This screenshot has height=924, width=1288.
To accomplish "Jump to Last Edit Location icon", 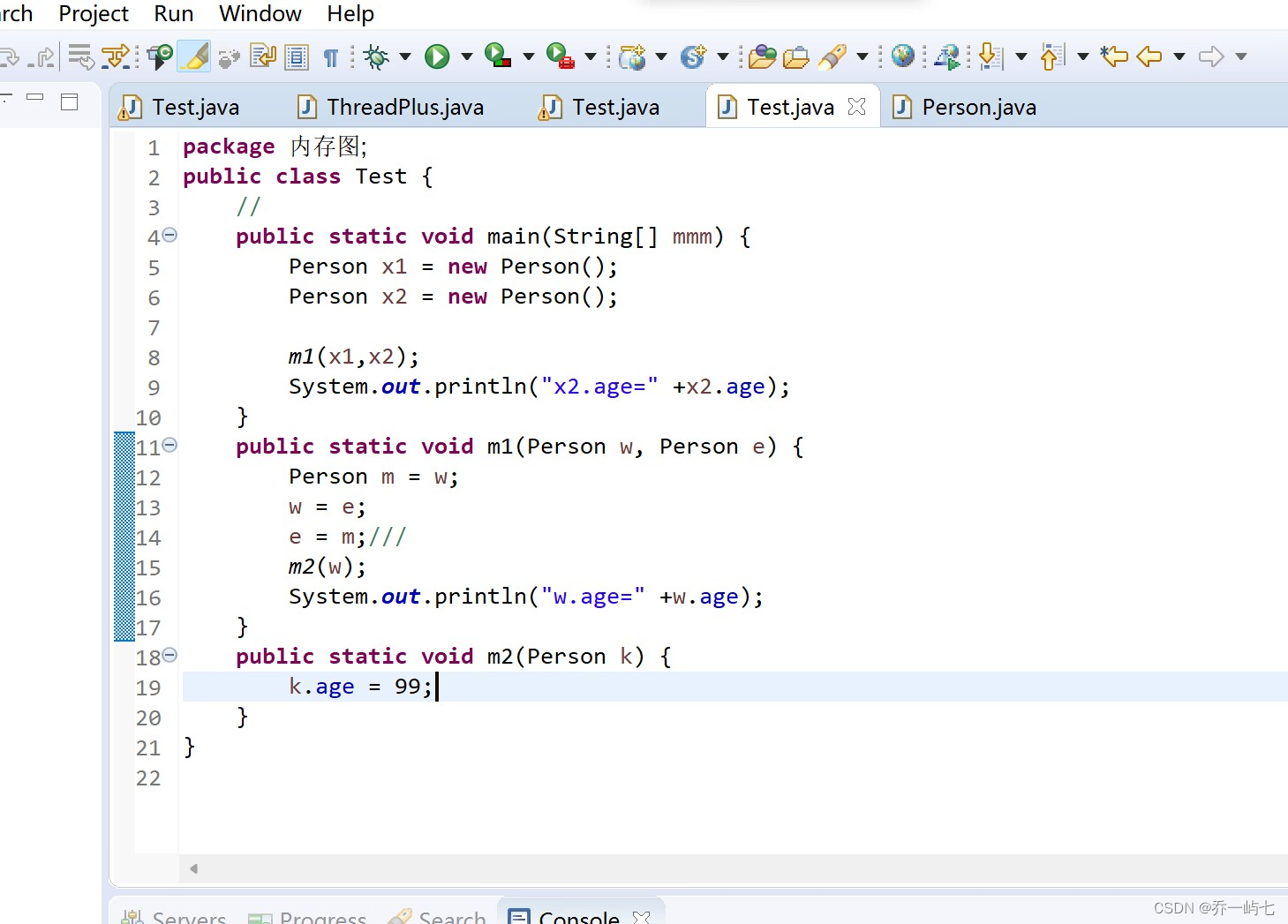I will pos(1114,56).
